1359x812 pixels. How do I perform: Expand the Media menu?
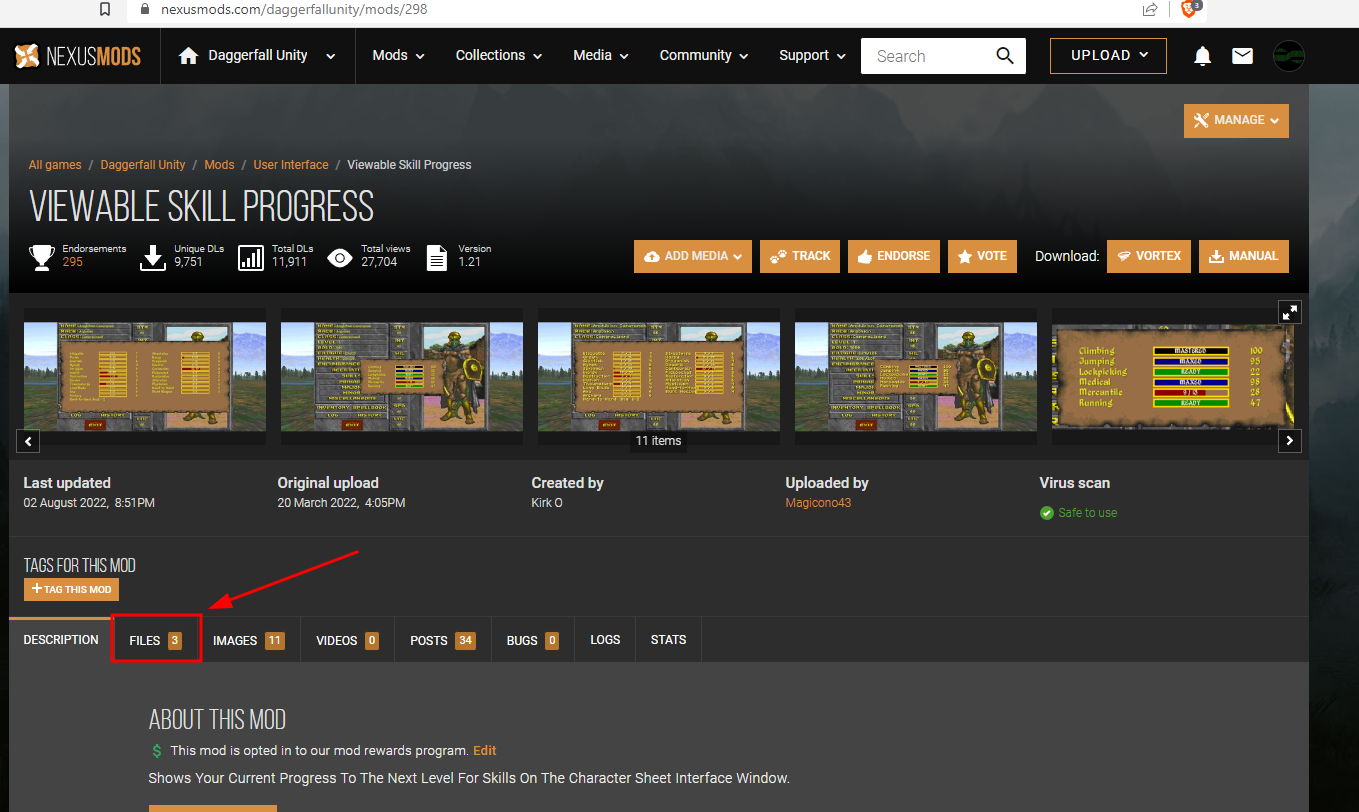pos(601,56)
